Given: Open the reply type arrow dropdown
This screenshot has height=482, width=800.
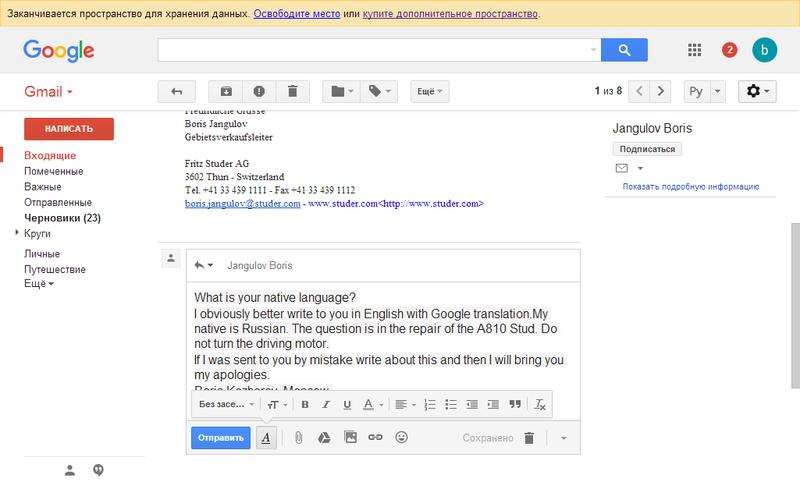Looking at the screenshot, I should pyautogui.click(x=204, y=265).
